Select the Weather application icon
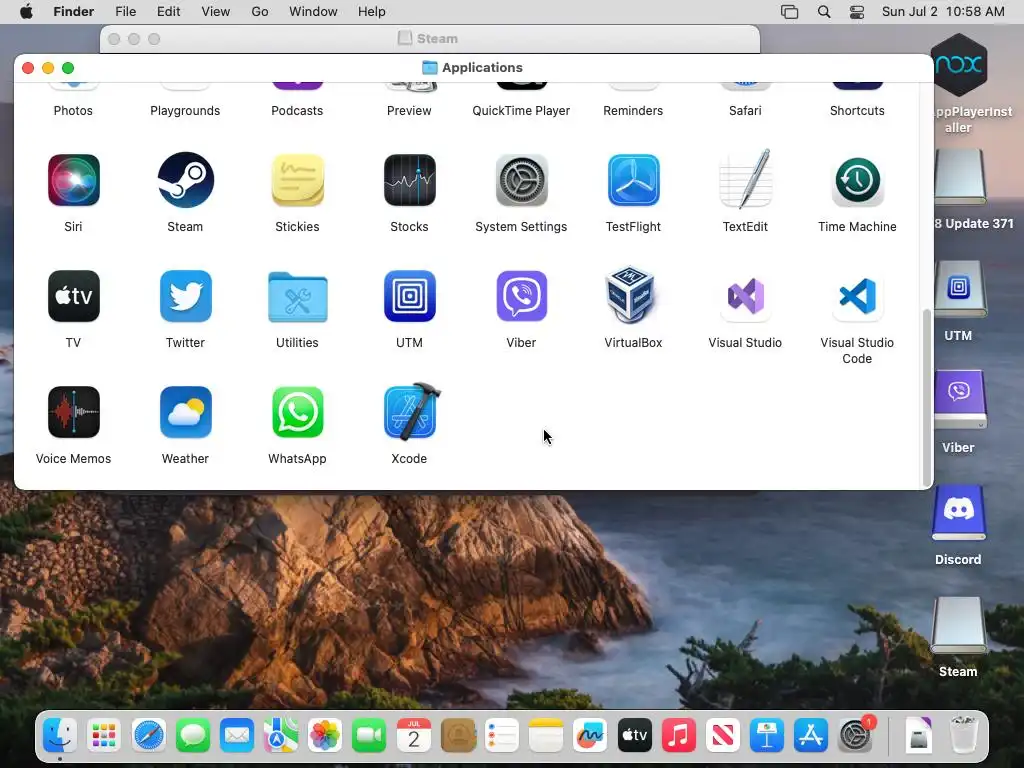The width and height of the screenshot is (1024, 768). [185, 412]
